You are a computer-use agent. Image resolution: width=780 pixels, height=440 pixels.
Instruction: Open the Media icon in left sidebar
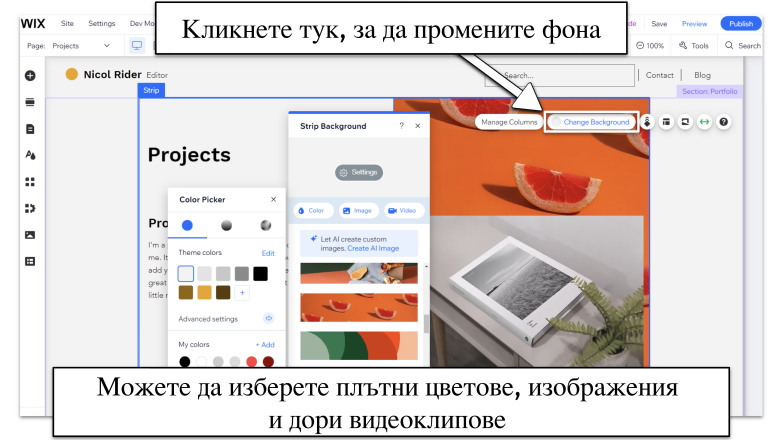click(30, 235)
